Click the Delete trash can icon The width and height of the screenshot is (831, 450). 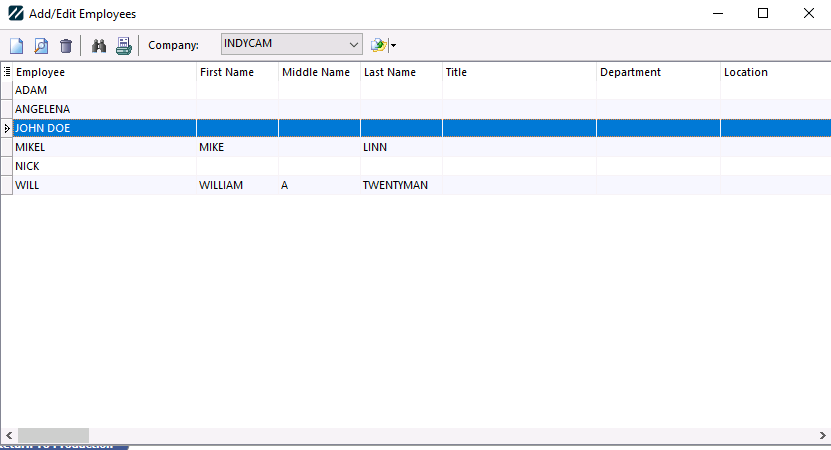[x=66, y=45]
